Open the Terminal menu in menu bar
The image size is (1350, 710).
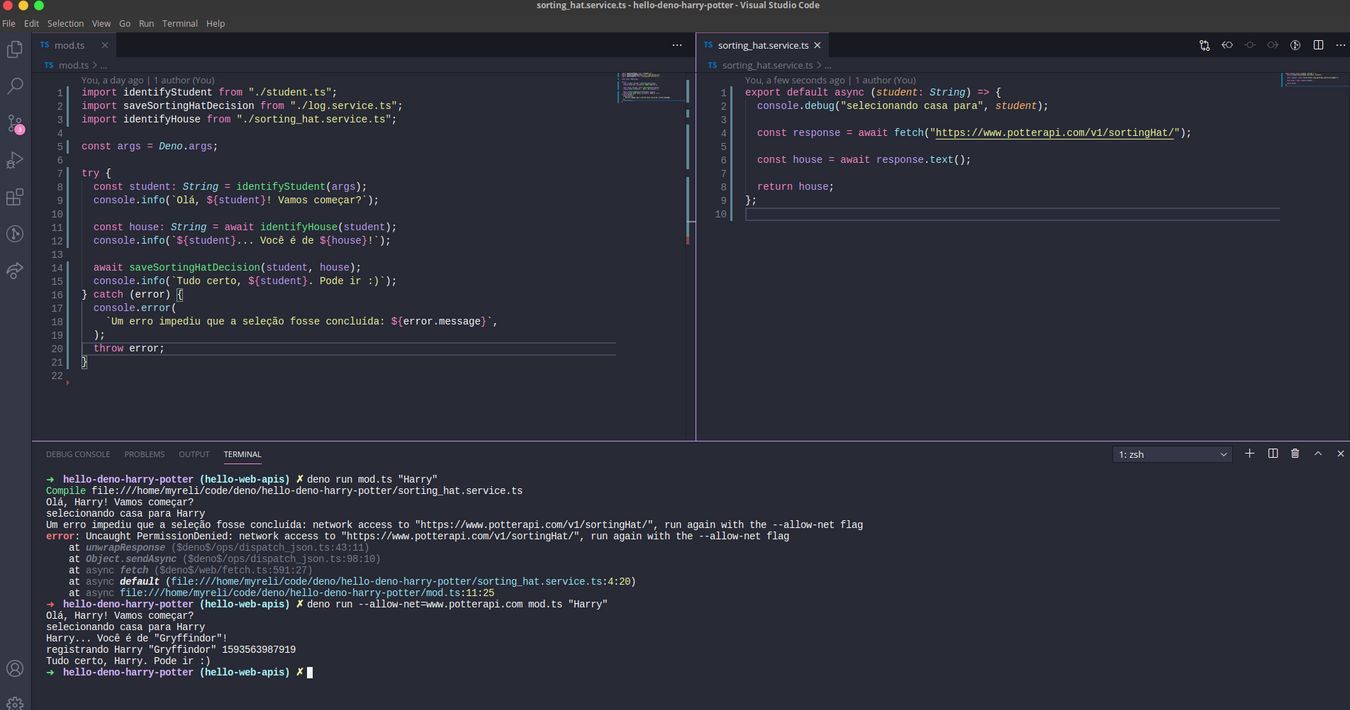[180, 23]
